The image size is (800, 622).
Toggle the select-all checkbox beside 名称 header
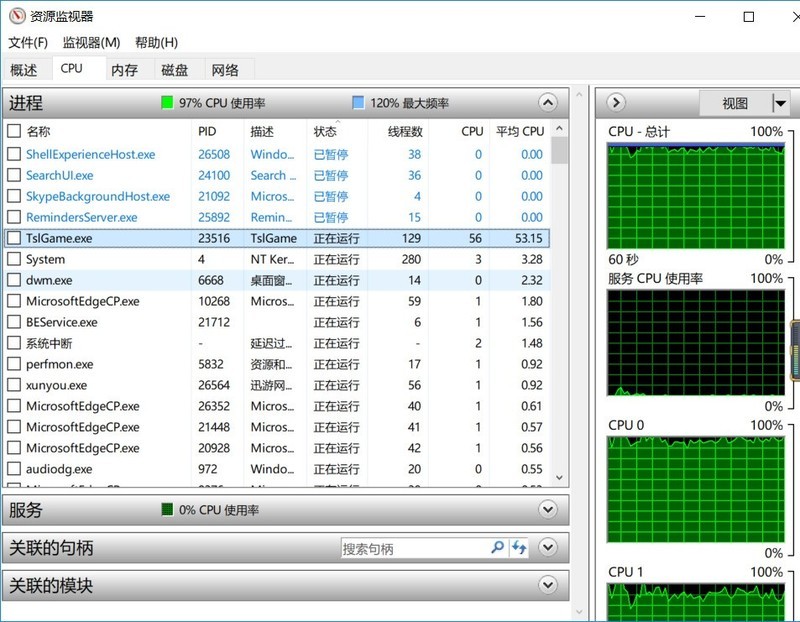tap(14, 131)
